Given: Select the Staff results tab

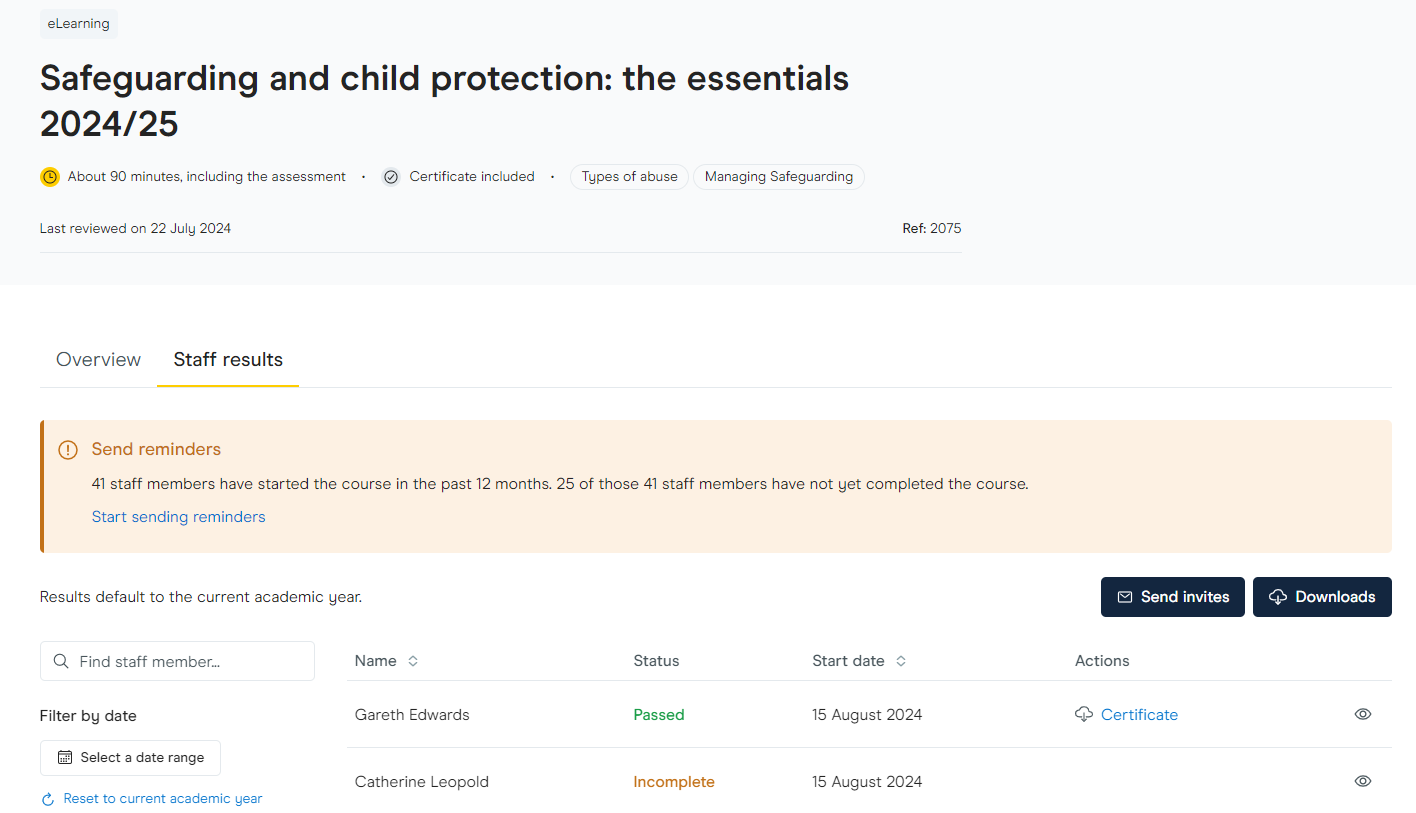Looking at the screenshot, I should pos(228,360).
